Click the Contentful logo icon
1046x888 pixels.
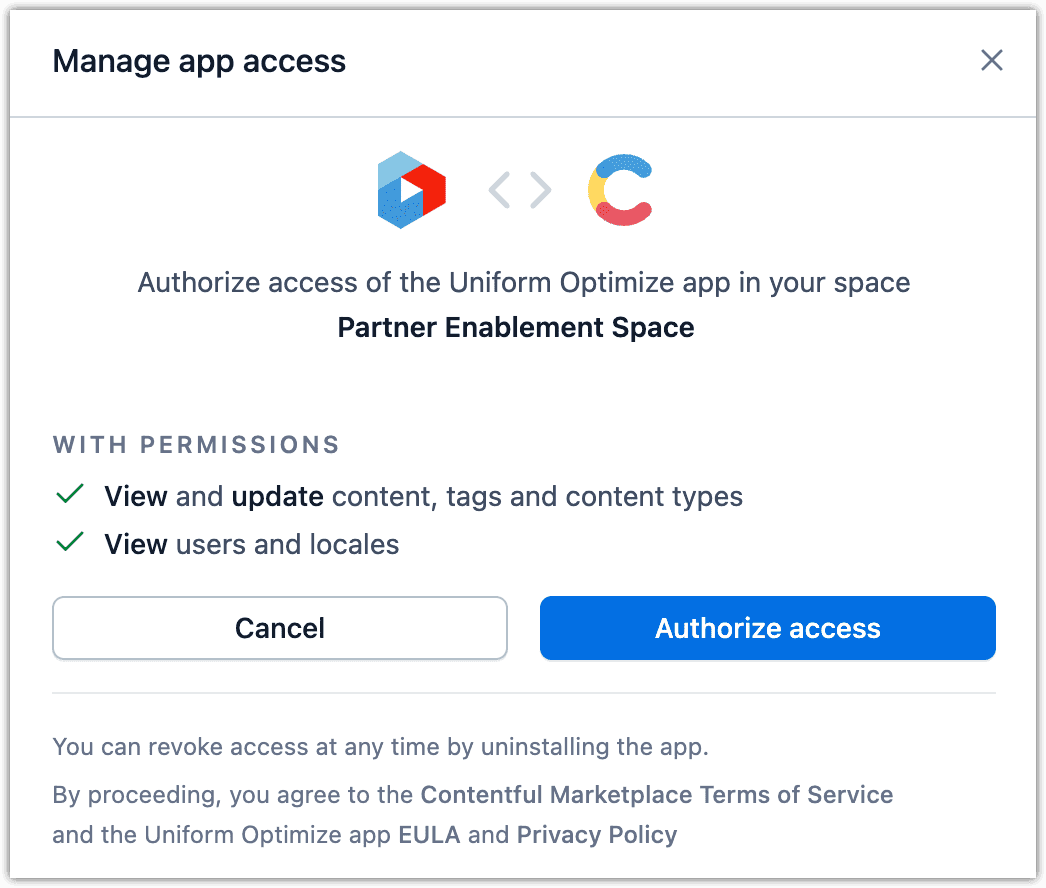620,190
